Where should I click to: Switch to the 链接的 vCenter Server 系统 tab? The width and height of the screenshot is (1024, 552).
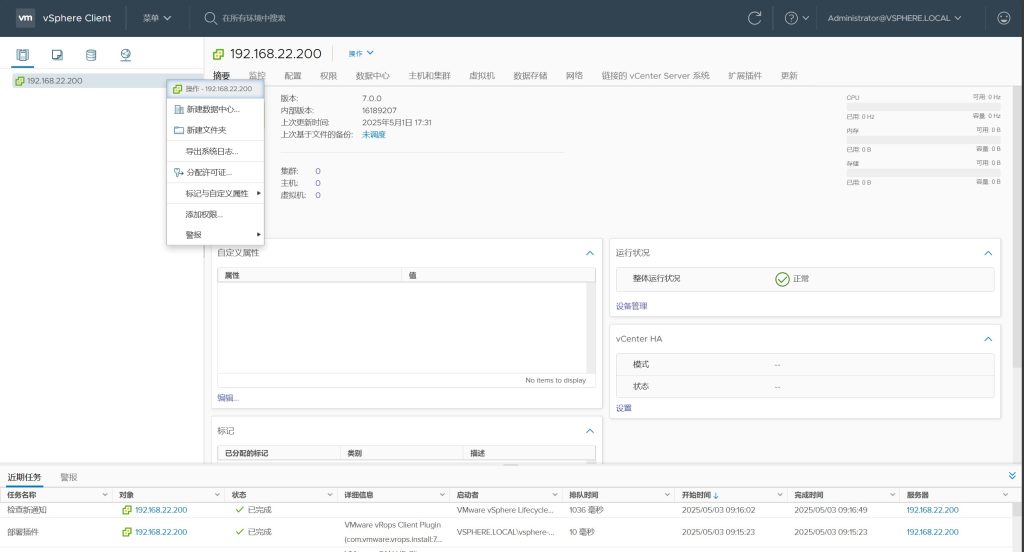656,76
